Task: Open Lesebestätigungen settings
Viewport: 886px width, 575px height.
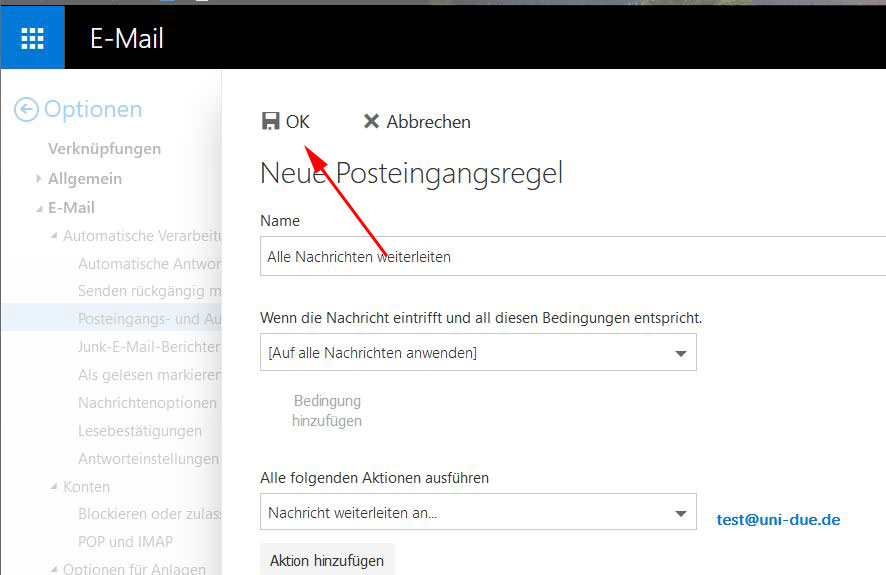Action: coord(140,431)
